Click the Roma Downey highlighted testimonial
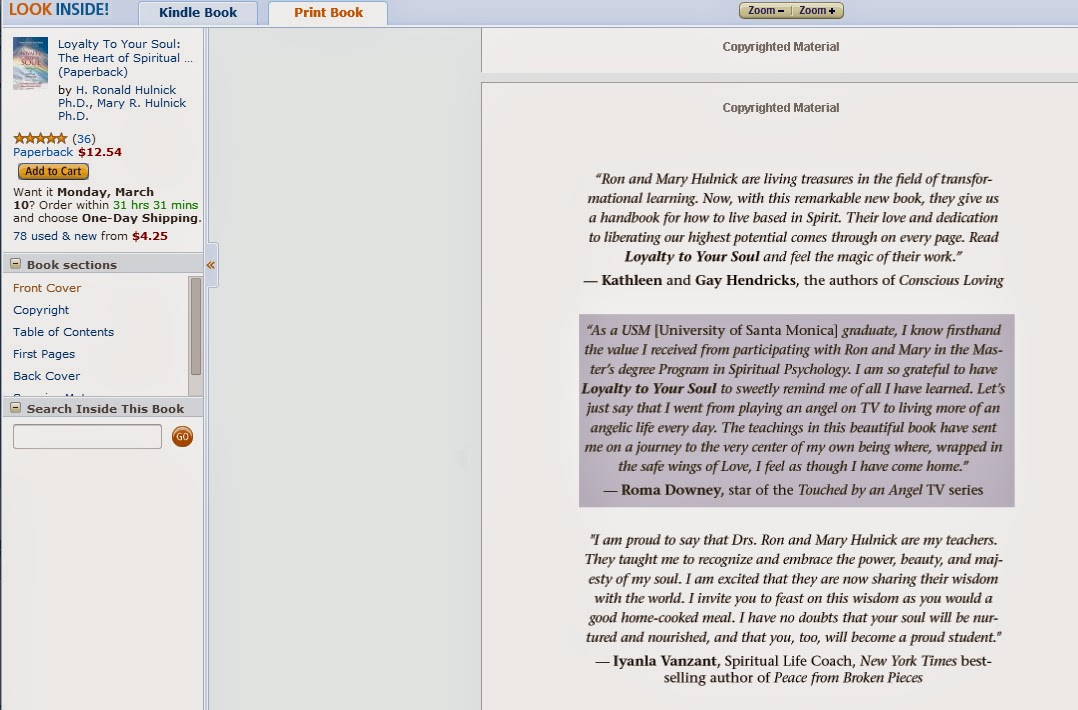 (796, 410)
